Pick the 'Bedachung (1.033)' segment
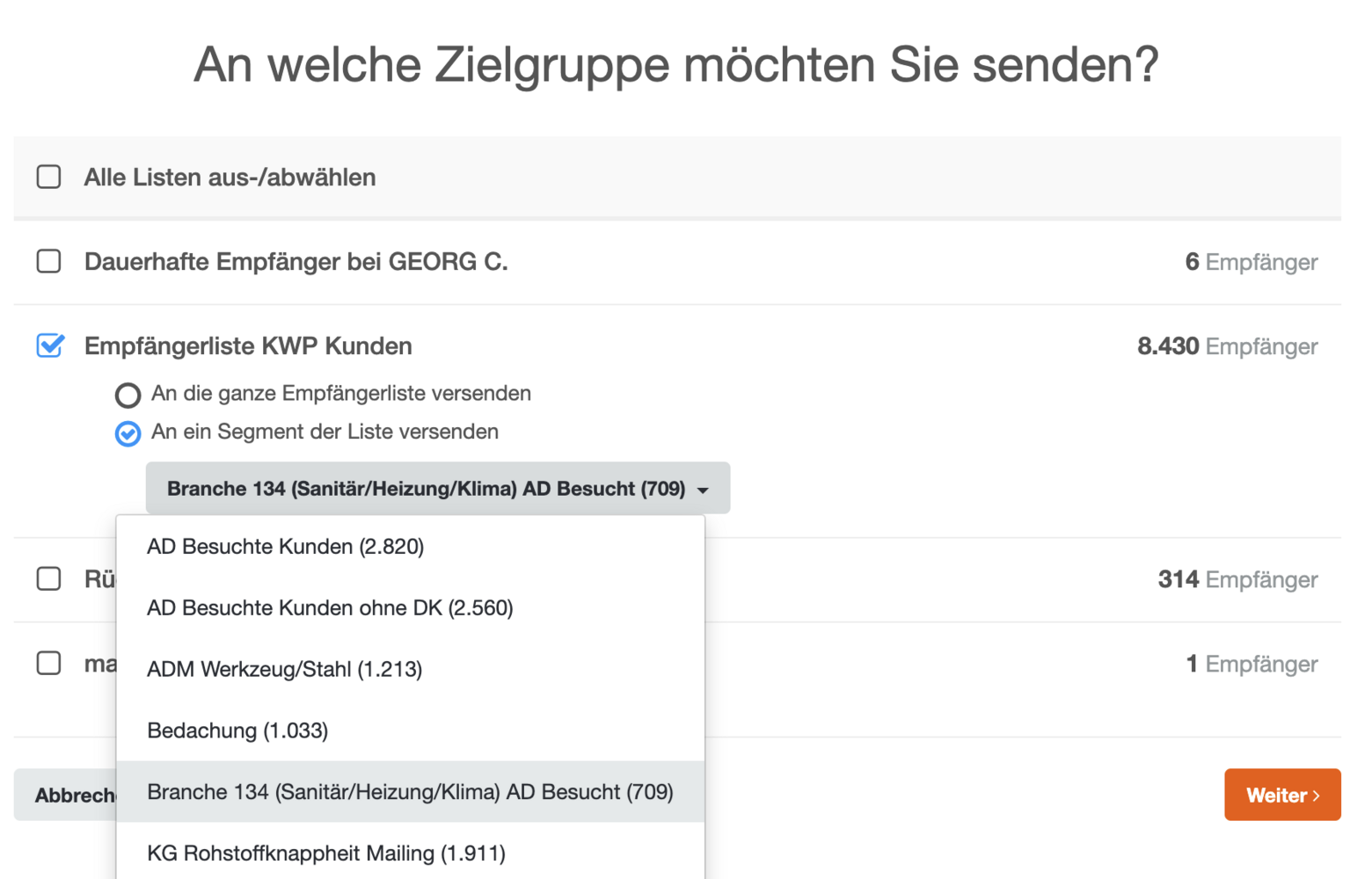The image size is (1372, 879). point(237,731)
